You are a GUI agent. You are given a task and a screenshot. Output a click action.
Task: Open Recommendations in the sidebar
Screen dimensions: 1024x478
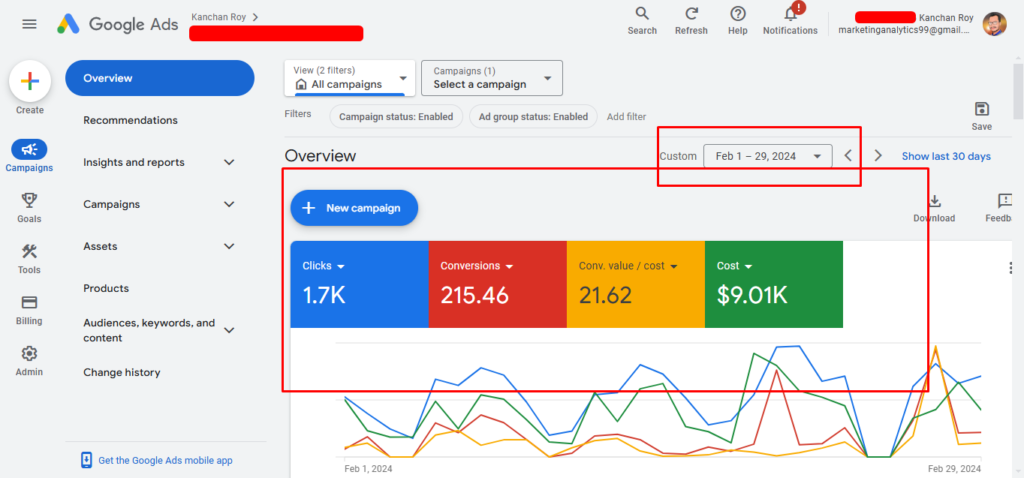131,120
